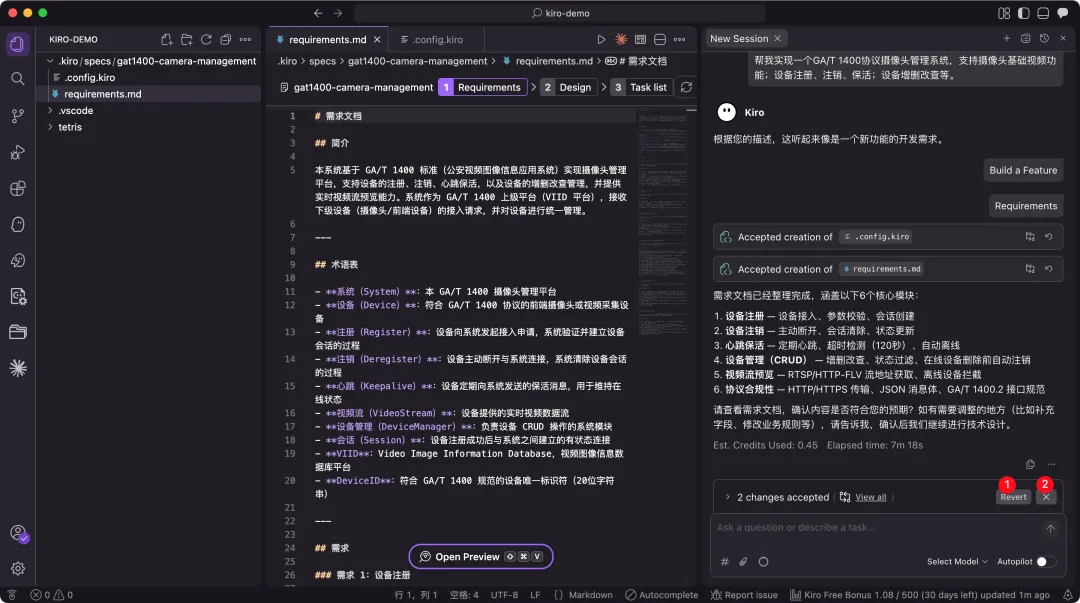Open the Manage settings gear
1080x603 pixels.
click(17, 568)
